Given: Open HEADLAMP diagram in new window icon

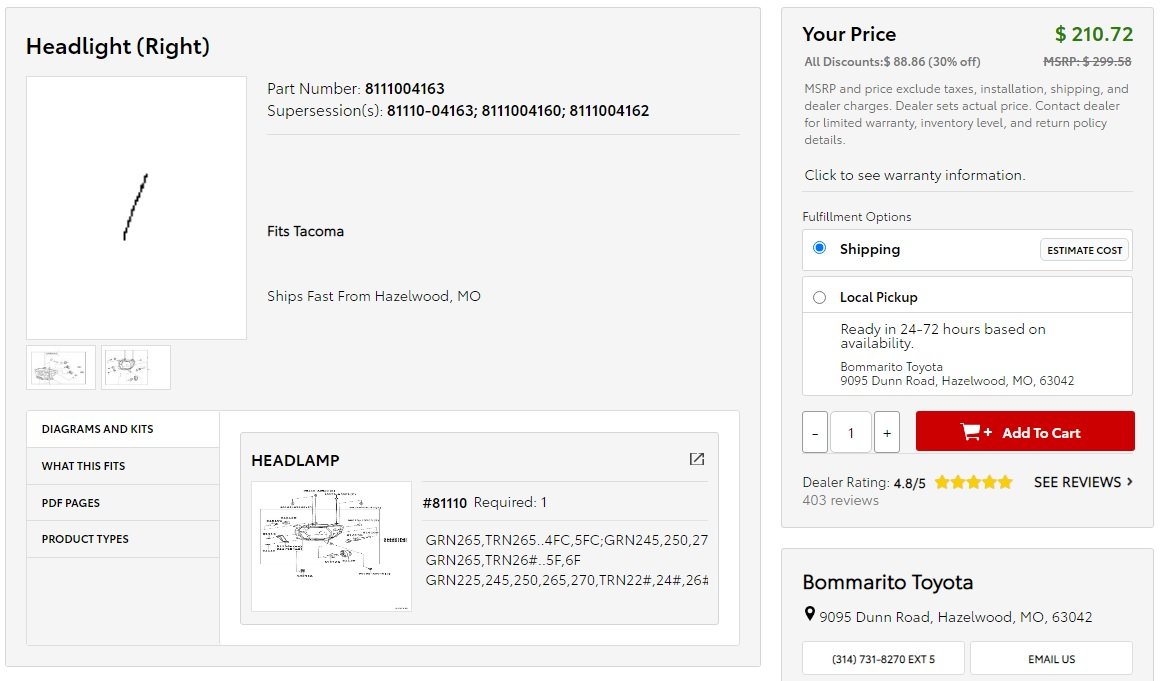Looking at the screenshot, I should point(697,459).
